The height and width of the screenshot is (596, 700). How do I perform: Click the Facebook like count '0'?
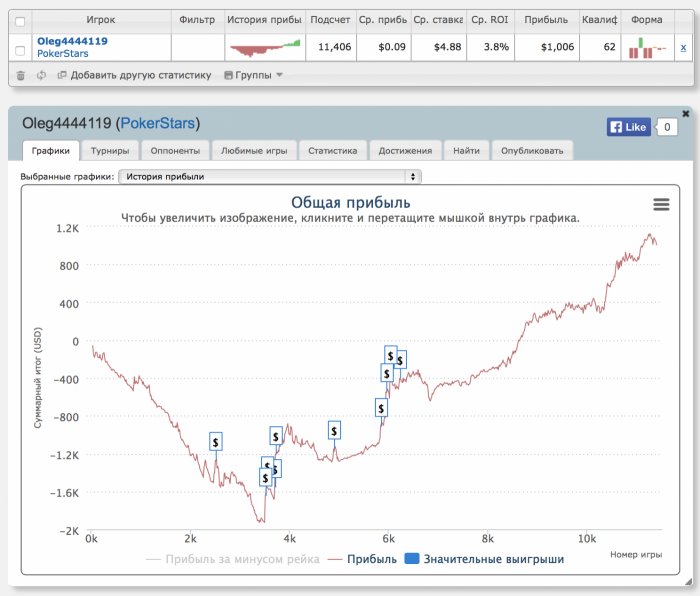pyautogui.click(x=667, y=127)
